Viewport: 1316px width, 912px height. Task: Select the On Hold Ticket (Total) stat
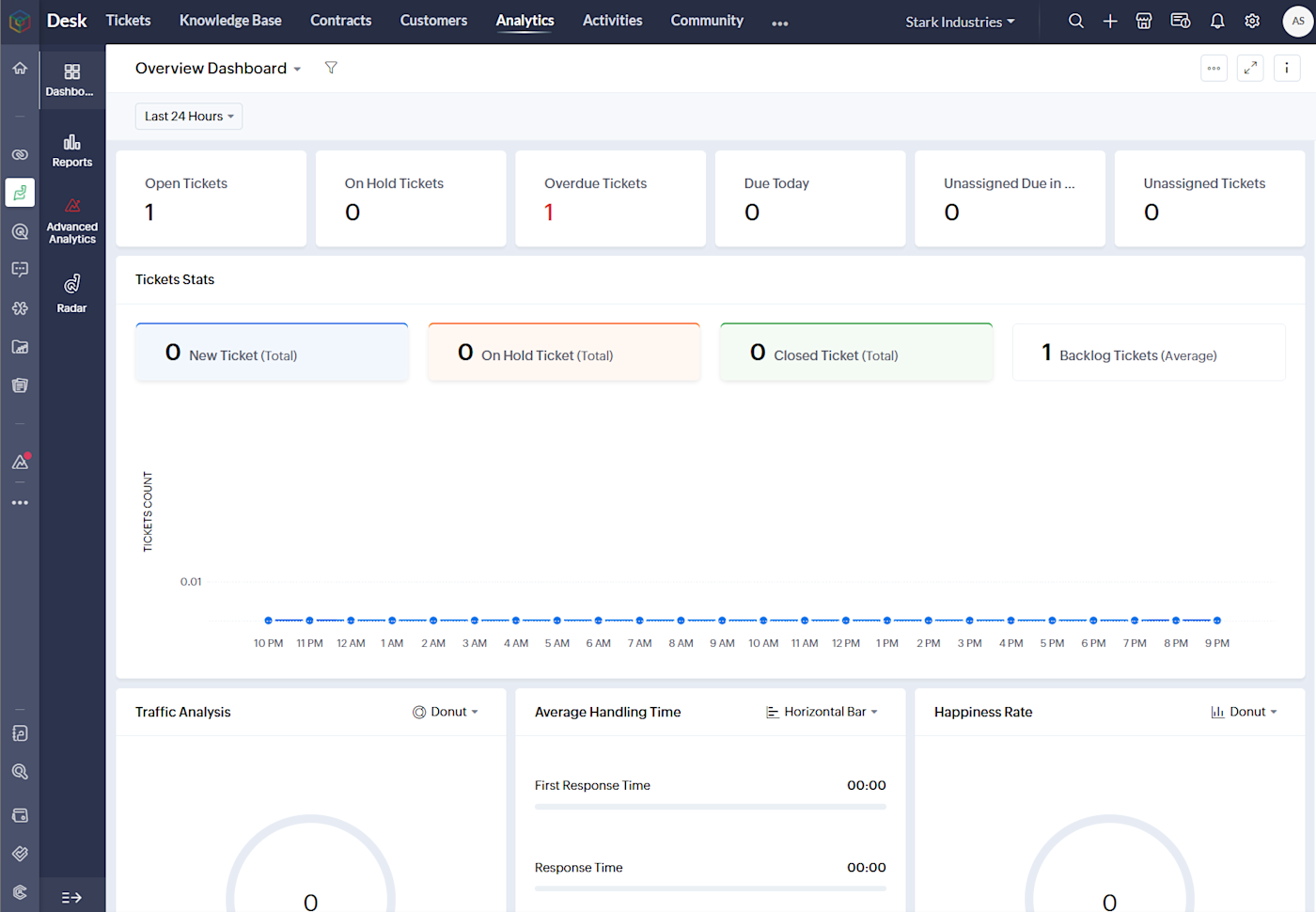point(564,353)
